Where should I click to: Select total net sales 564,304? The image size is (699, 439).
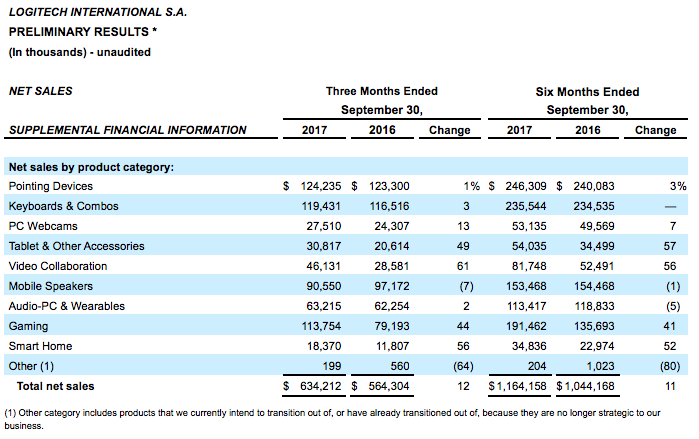pos(389,386)
